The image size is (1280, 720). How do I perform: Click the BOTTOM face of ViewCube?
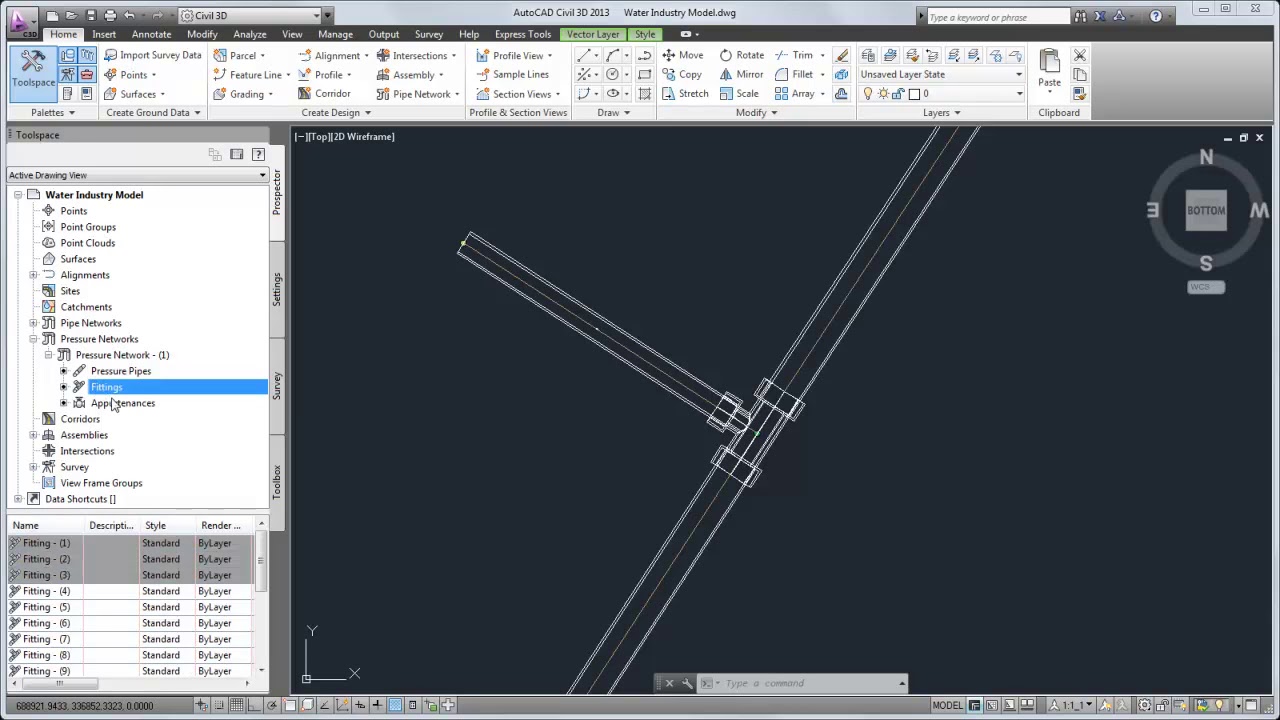pos(1206,210)
